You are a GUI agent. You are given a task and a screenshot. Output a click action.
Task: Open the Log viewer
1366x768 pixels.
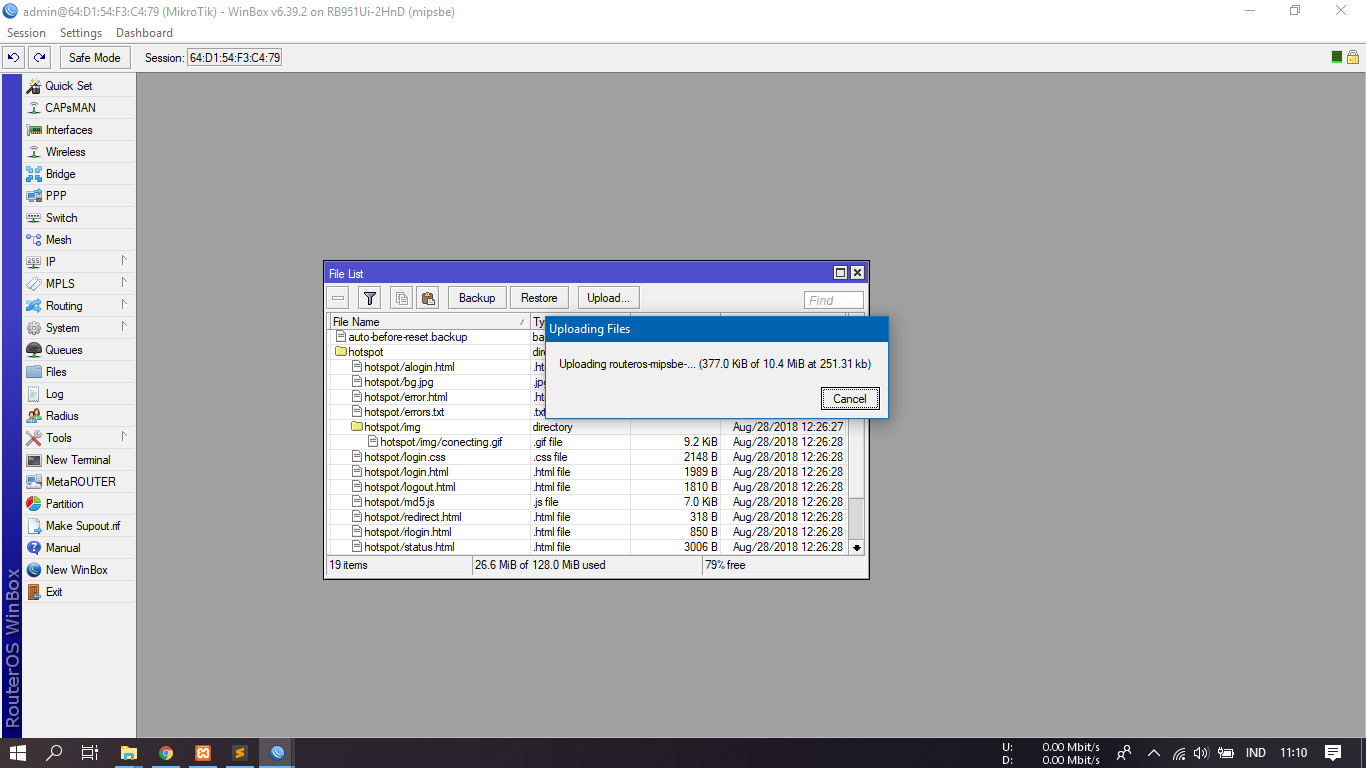79,394
